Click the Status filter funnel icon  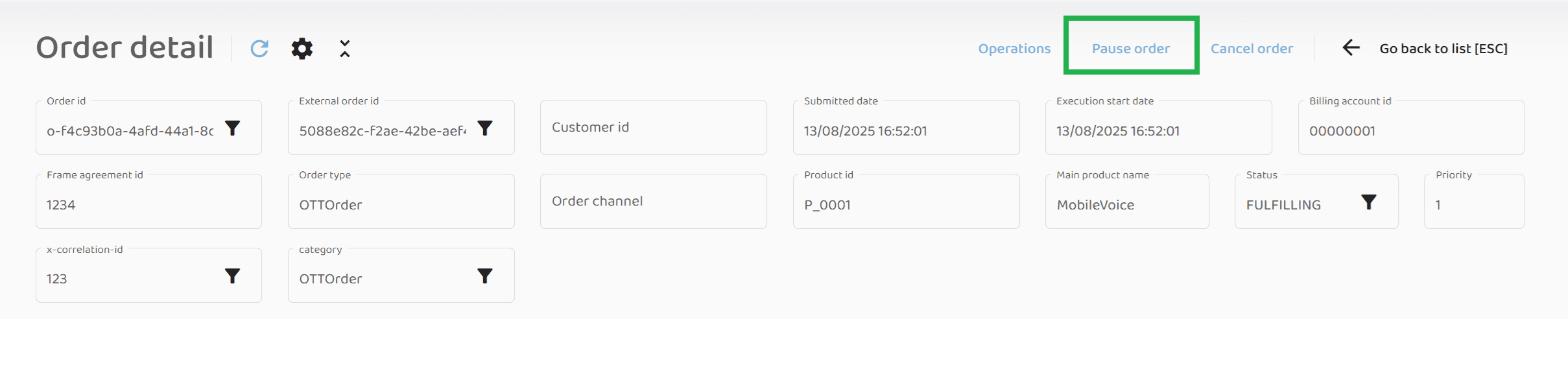[1368, 202]
